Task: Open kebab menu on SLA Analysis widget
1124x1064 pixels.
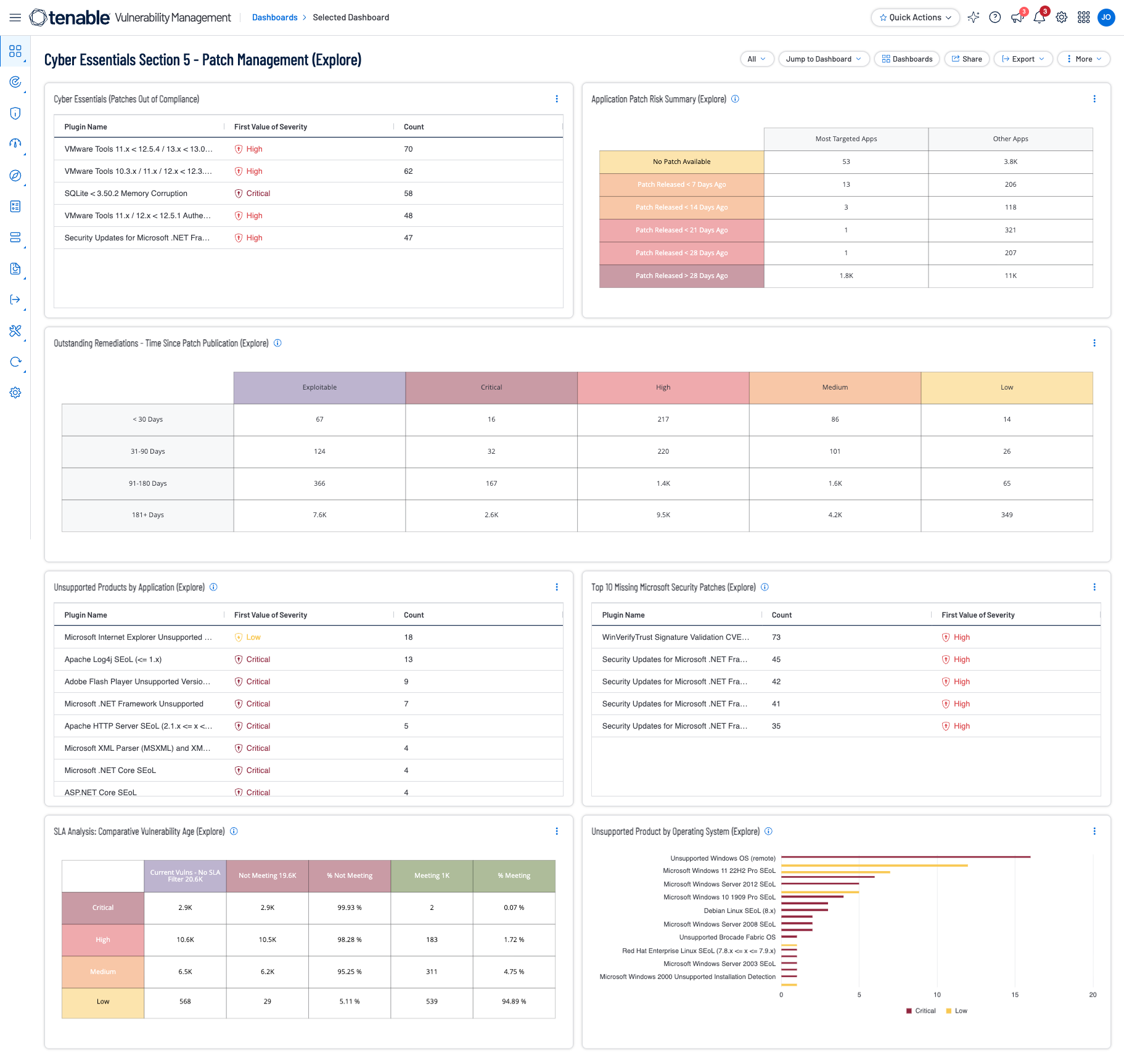Action: 557,831
